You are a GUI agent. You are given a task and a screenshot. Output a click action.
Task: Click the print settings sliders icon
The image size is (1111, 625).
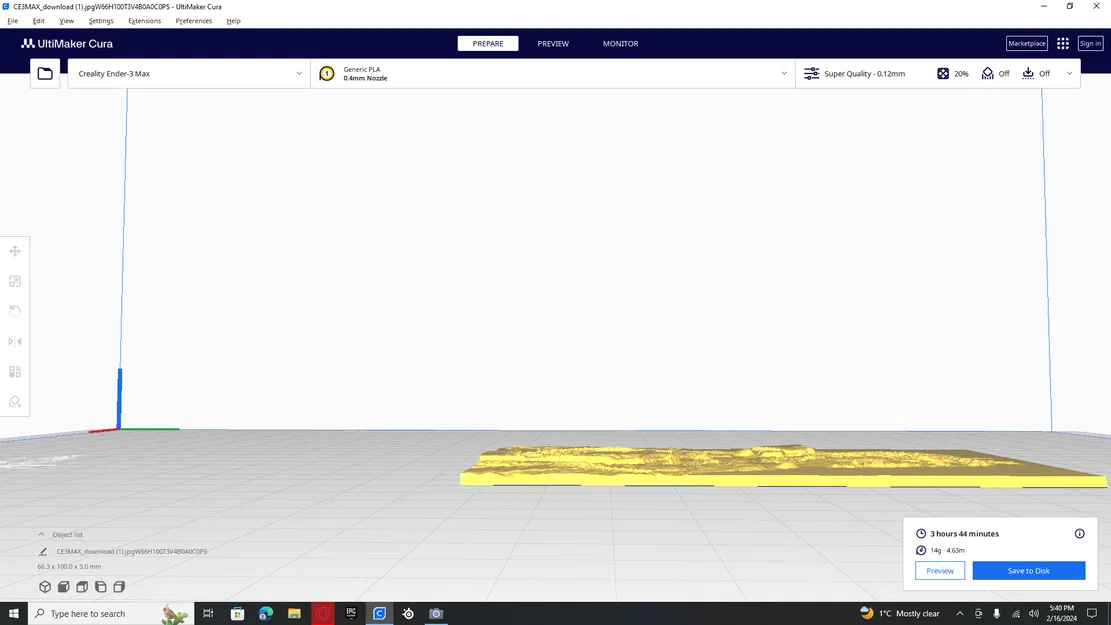click(x=811, y=74)
